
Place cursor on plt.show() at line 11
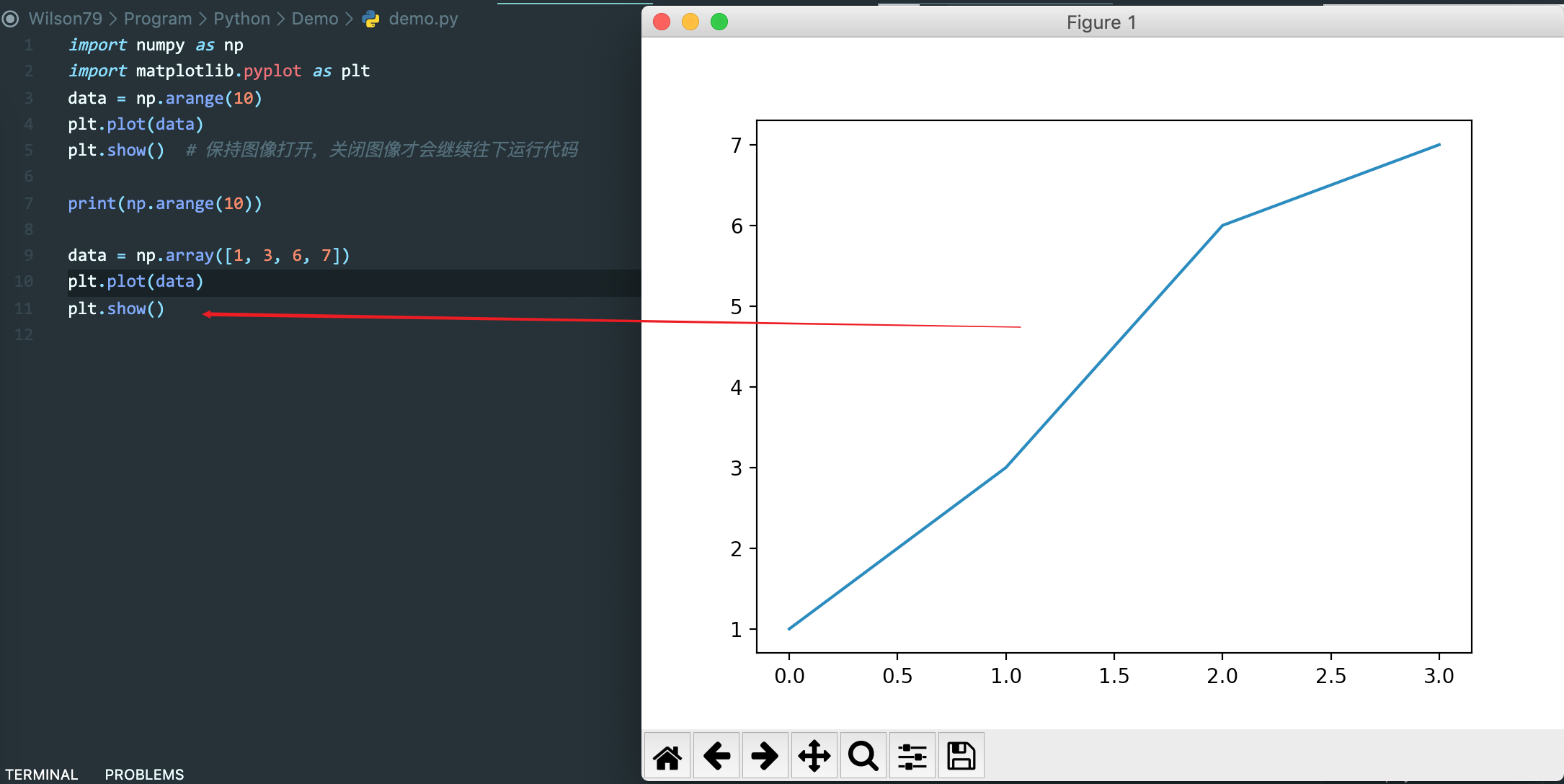tap(116, 308)
